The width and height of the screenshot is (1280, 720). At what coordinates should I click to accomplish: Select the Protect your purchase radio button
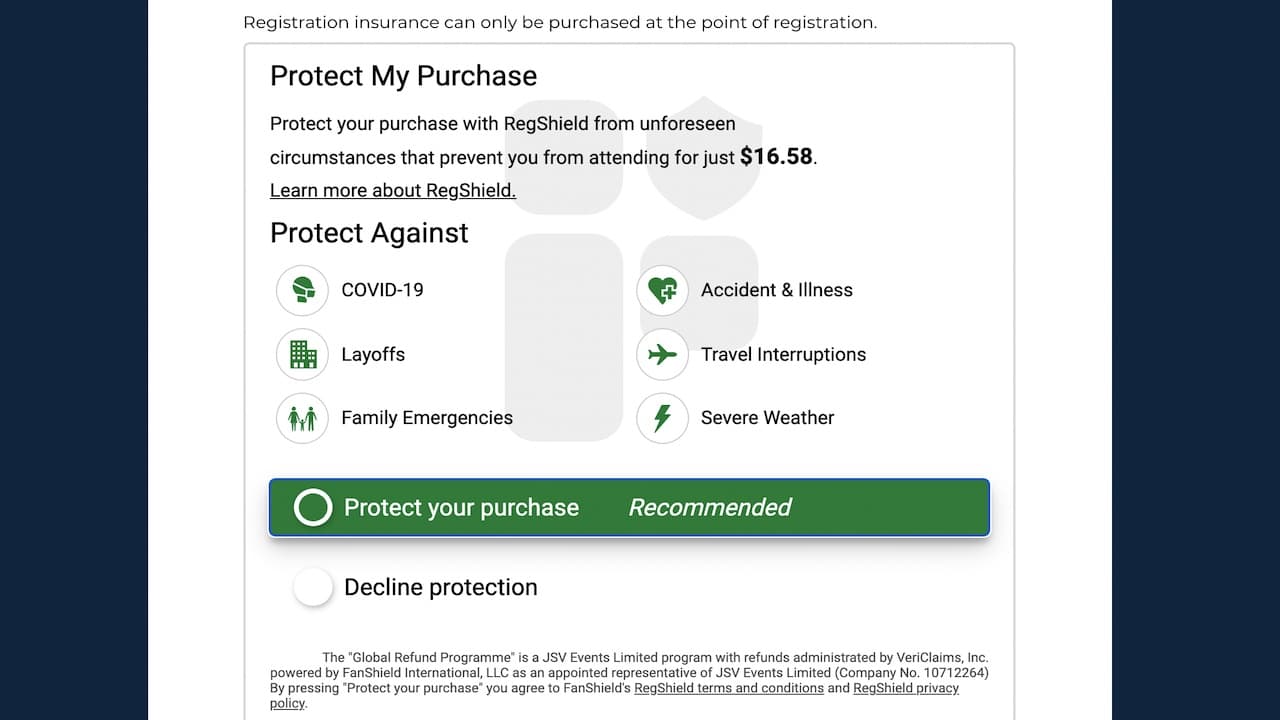[313, 508]
